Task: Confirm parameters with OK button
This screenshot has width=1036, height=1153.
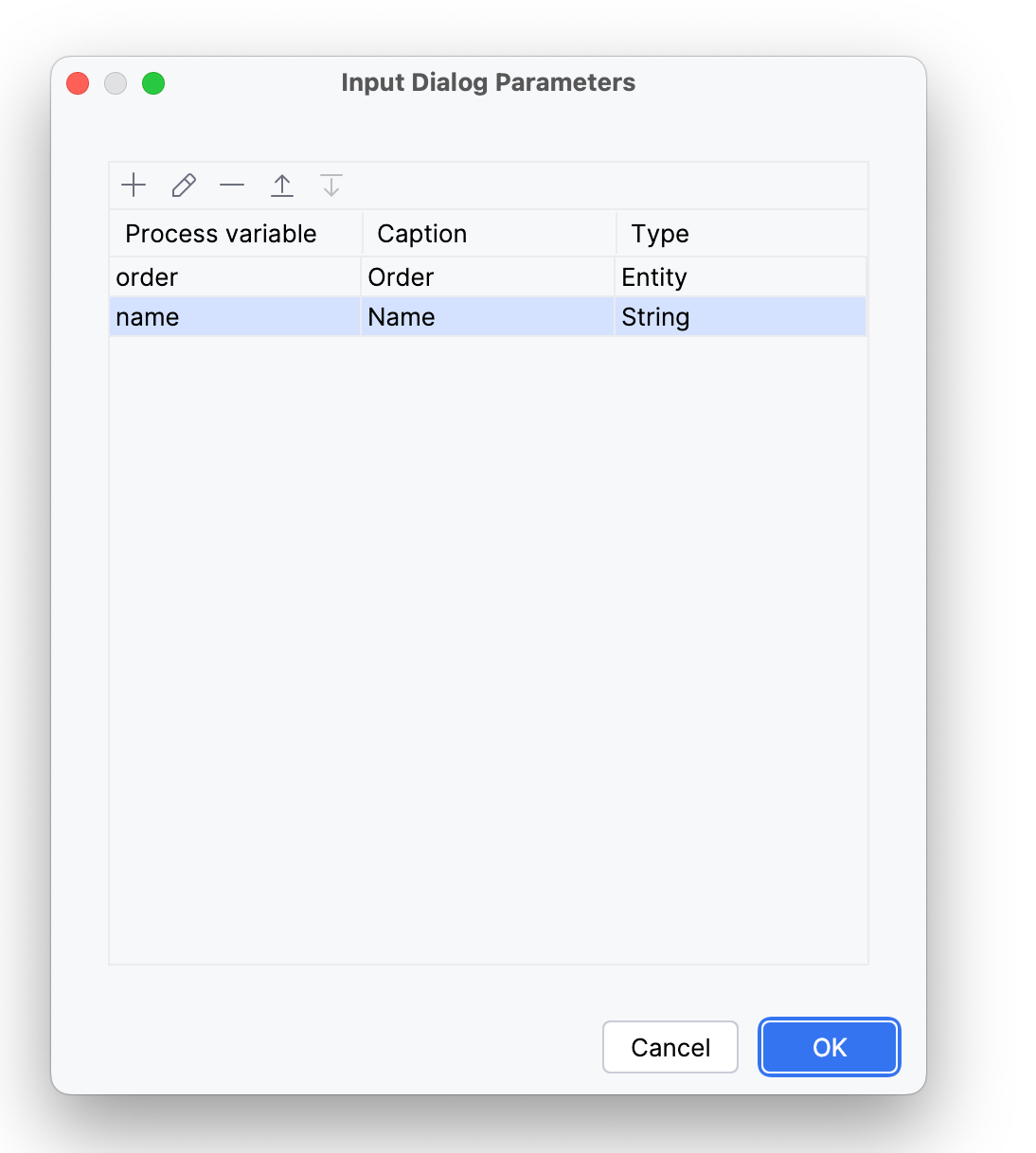Action: (x=830, y=1047)
